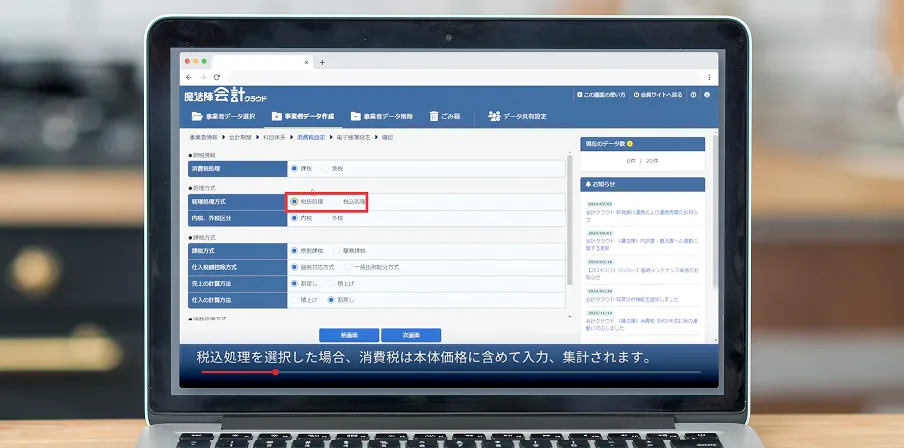The height and width of the screenshot is (448, 904).
Task: Open the 内訳書・概況書への連動 notice
Action: coord(641,244)
